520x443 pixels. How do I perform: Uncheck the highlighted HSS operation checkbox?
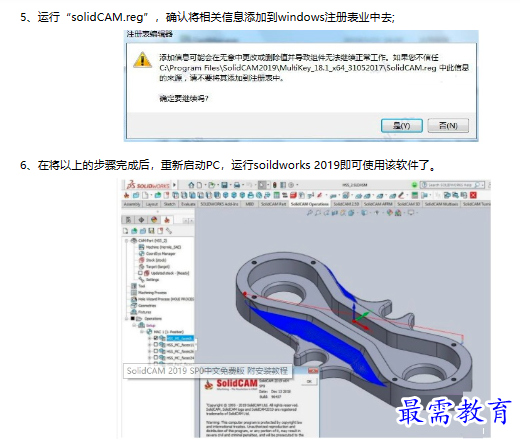tap(156, 338)
